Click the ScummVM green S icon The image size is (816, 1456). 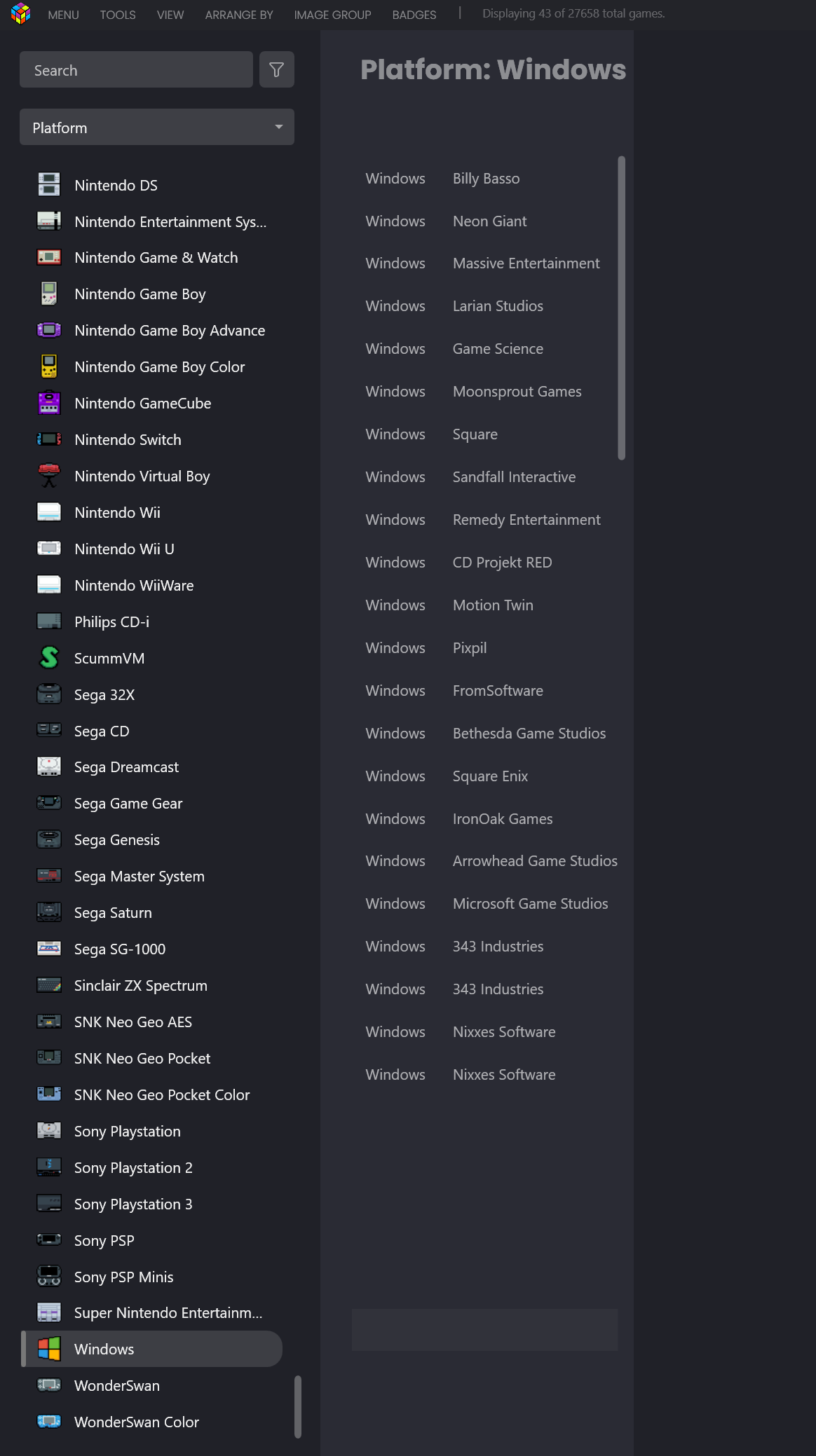point(49,658)
